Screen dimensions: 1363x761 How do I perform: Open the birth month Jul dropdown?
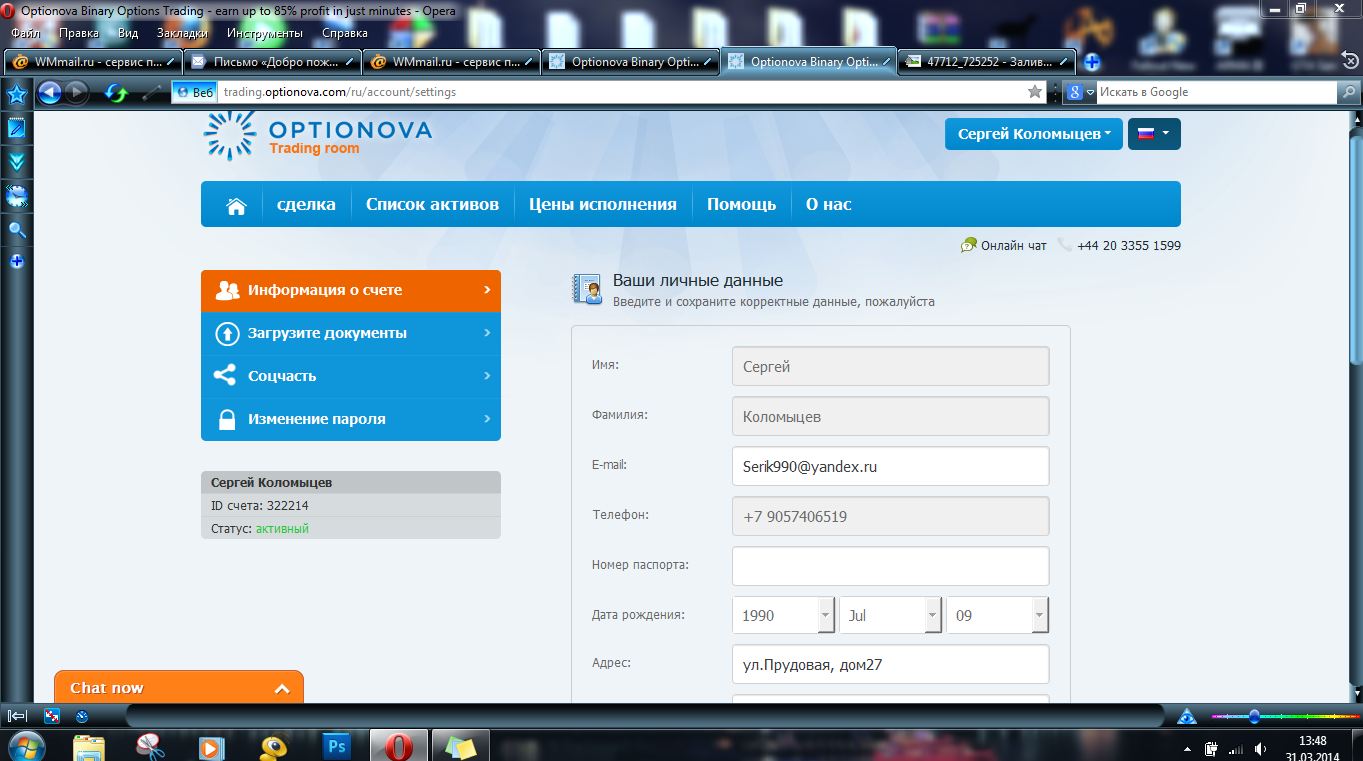(891, 615)
